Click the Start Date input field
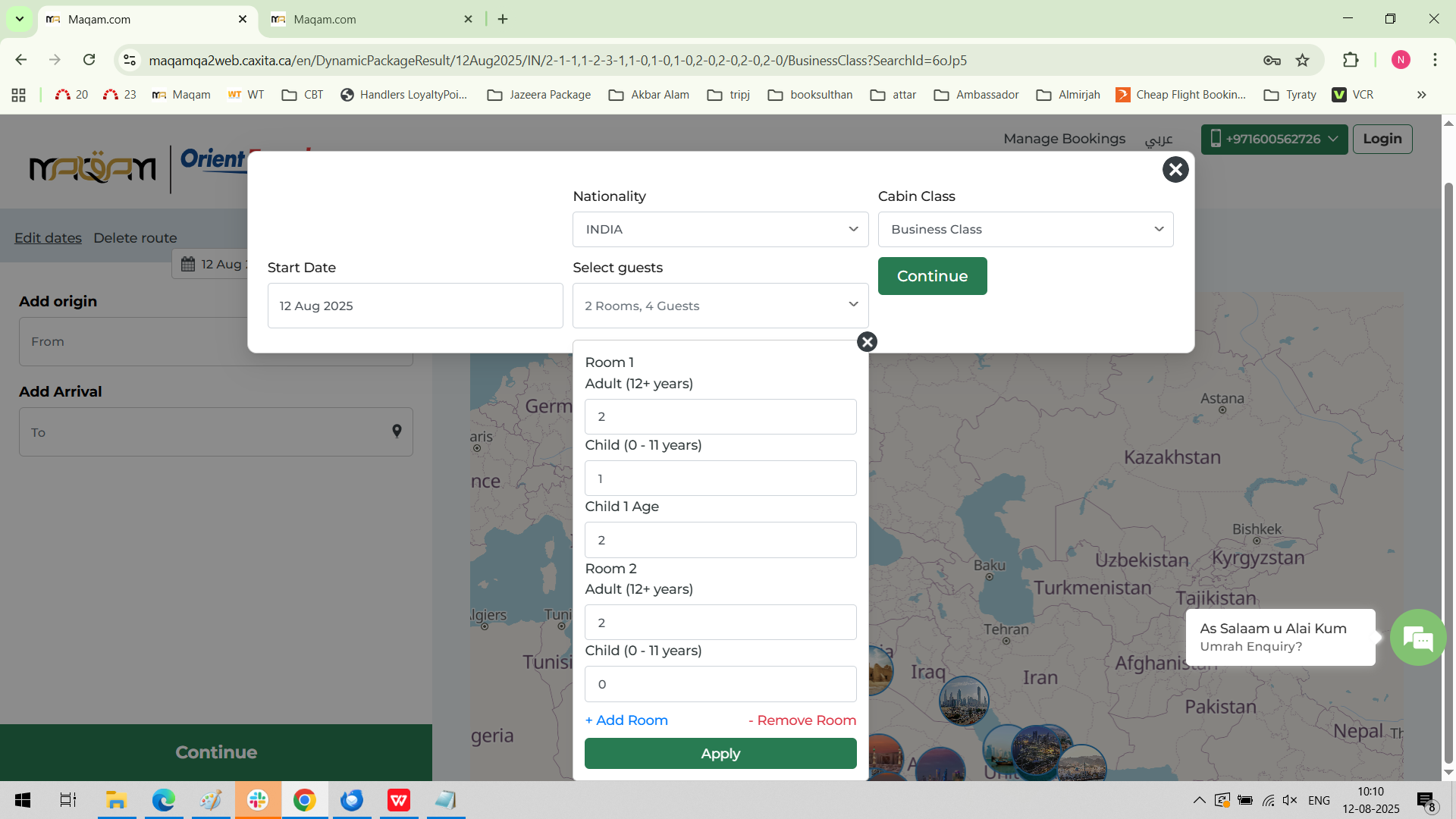 [x=415, y=306]
